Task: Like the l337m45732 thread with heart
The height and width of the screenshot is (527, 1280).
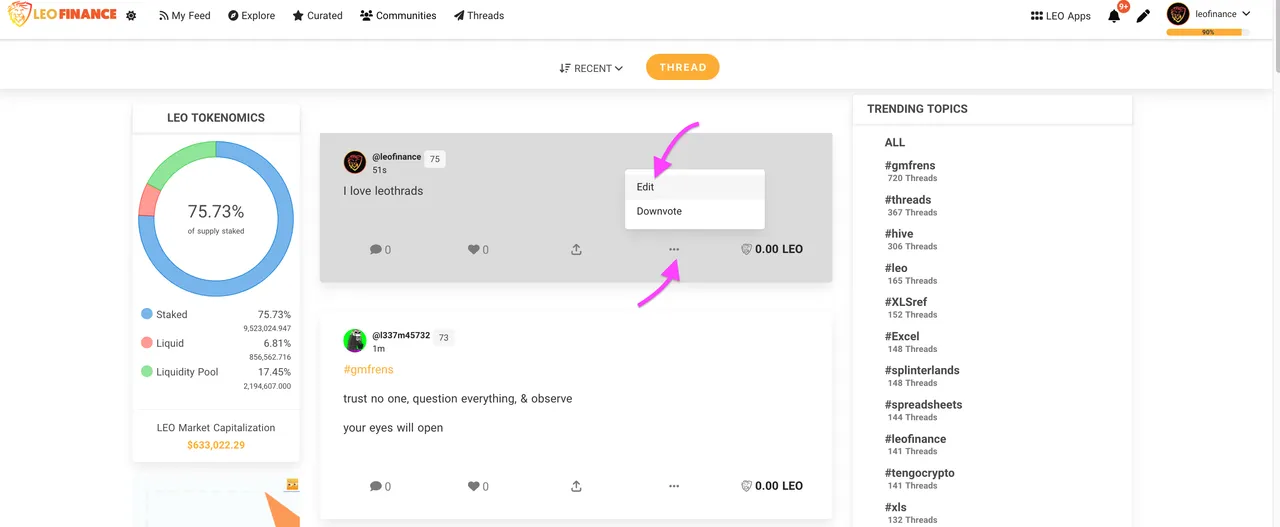Action: 478,486
